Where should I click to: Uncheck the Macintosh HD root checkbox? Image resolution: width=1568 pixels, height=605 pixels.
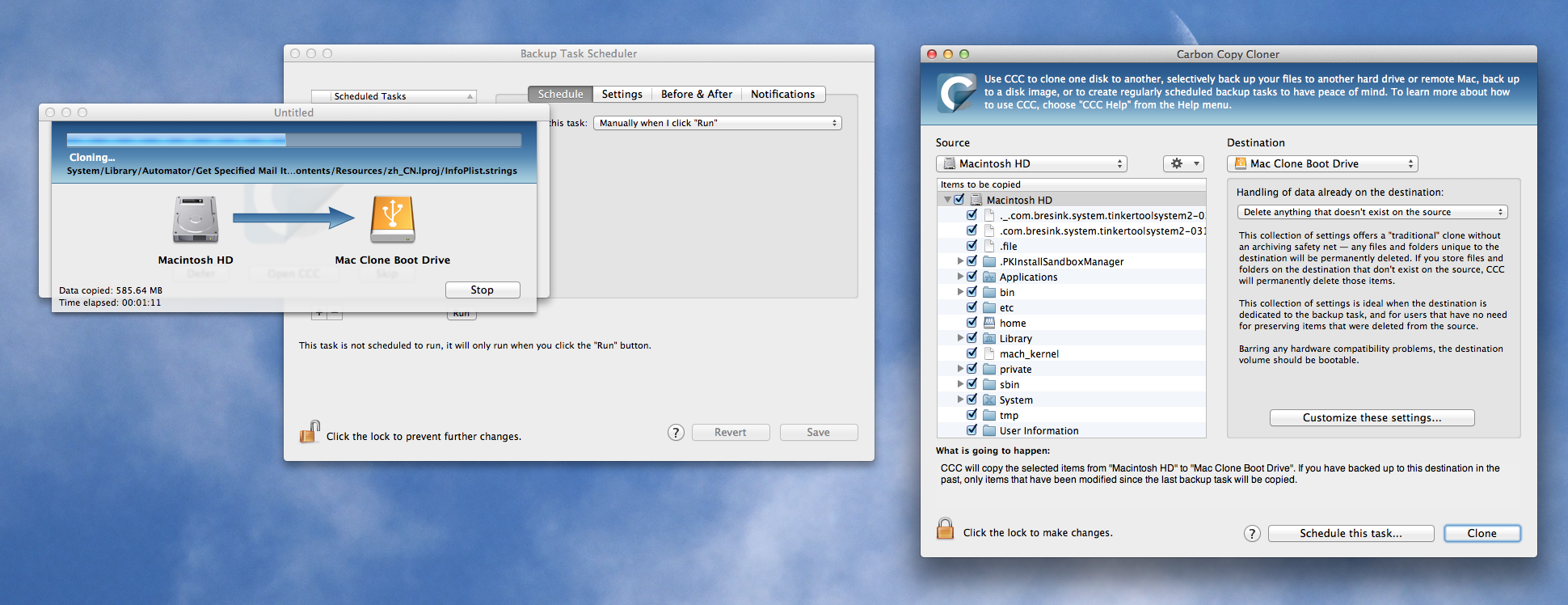pos(959,200)
